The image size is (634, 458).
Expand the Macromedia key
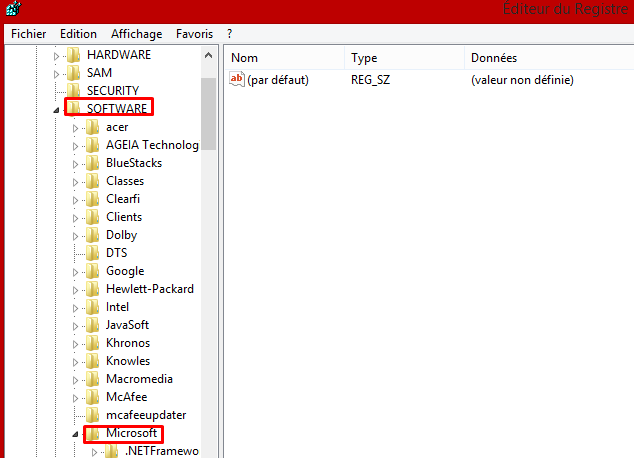[x=75, y=380]
